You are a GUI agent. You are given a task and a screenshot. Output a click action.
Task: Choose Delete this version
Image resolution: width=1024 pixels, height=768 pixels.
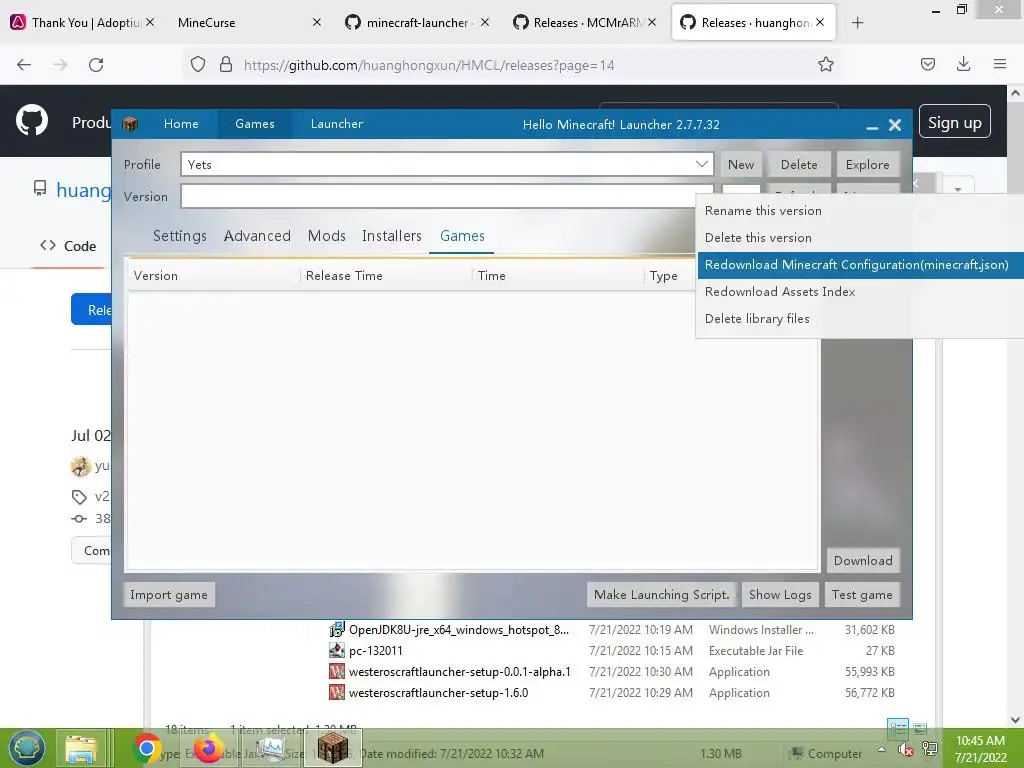click(758, 238)
